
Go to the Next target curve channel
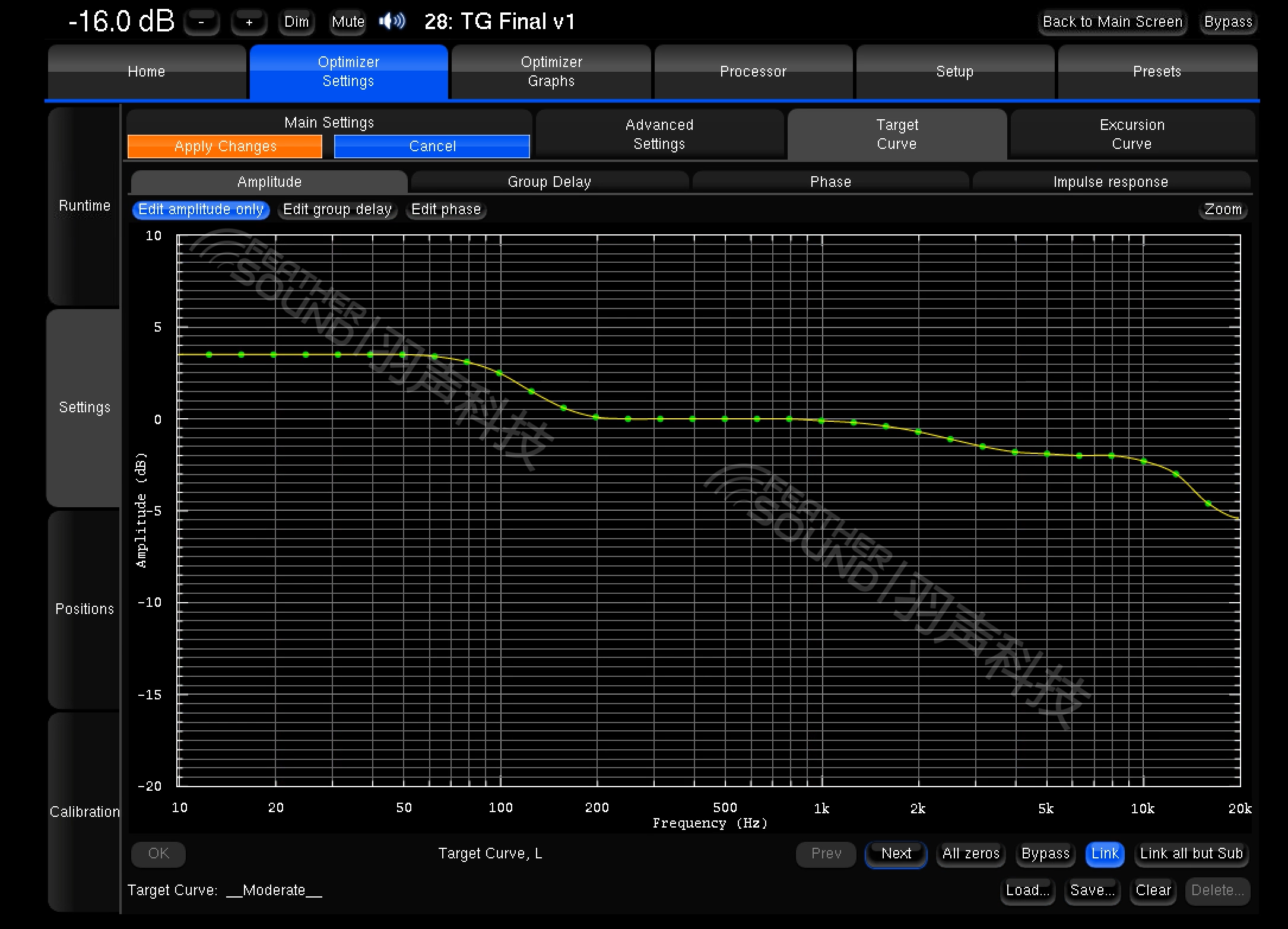pyautogui.click(x=895, y=854)
